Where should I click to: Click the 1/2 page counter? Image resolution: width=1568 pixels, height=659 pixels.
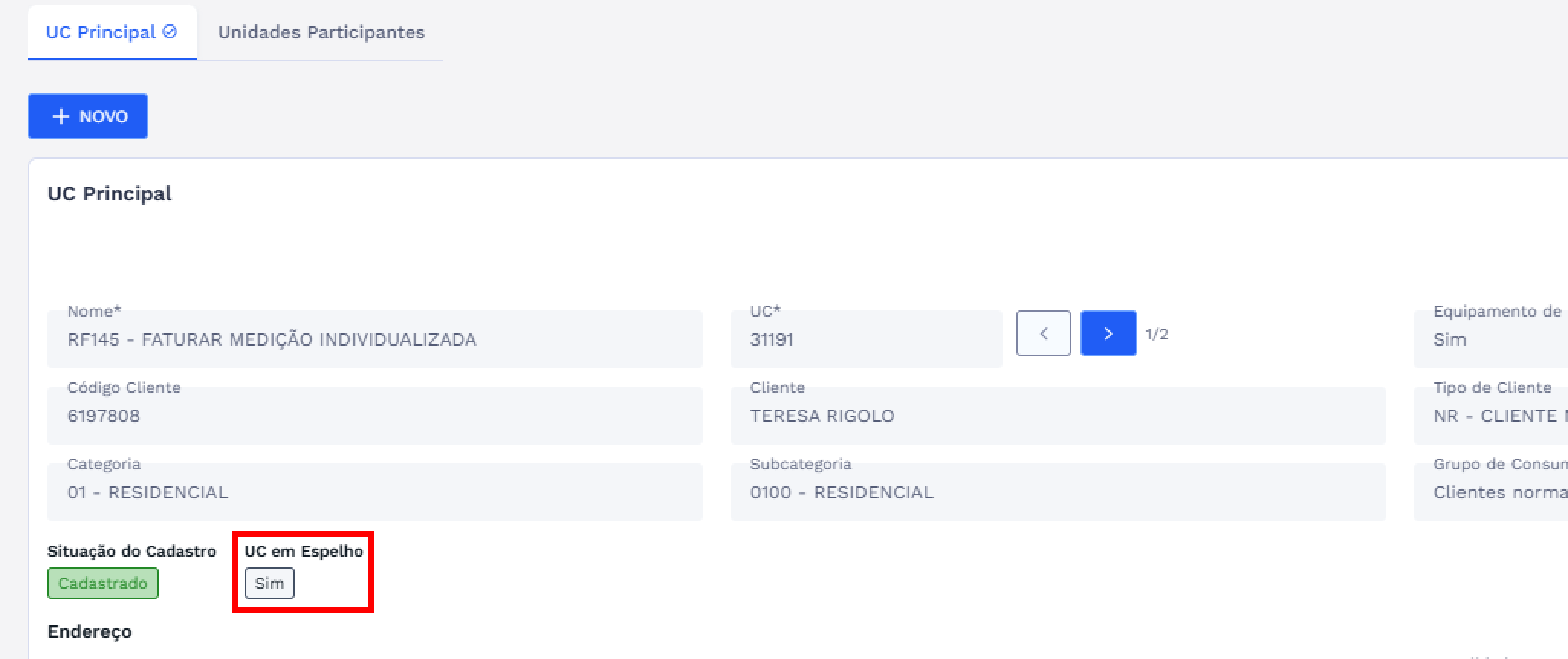[1157, 334]
